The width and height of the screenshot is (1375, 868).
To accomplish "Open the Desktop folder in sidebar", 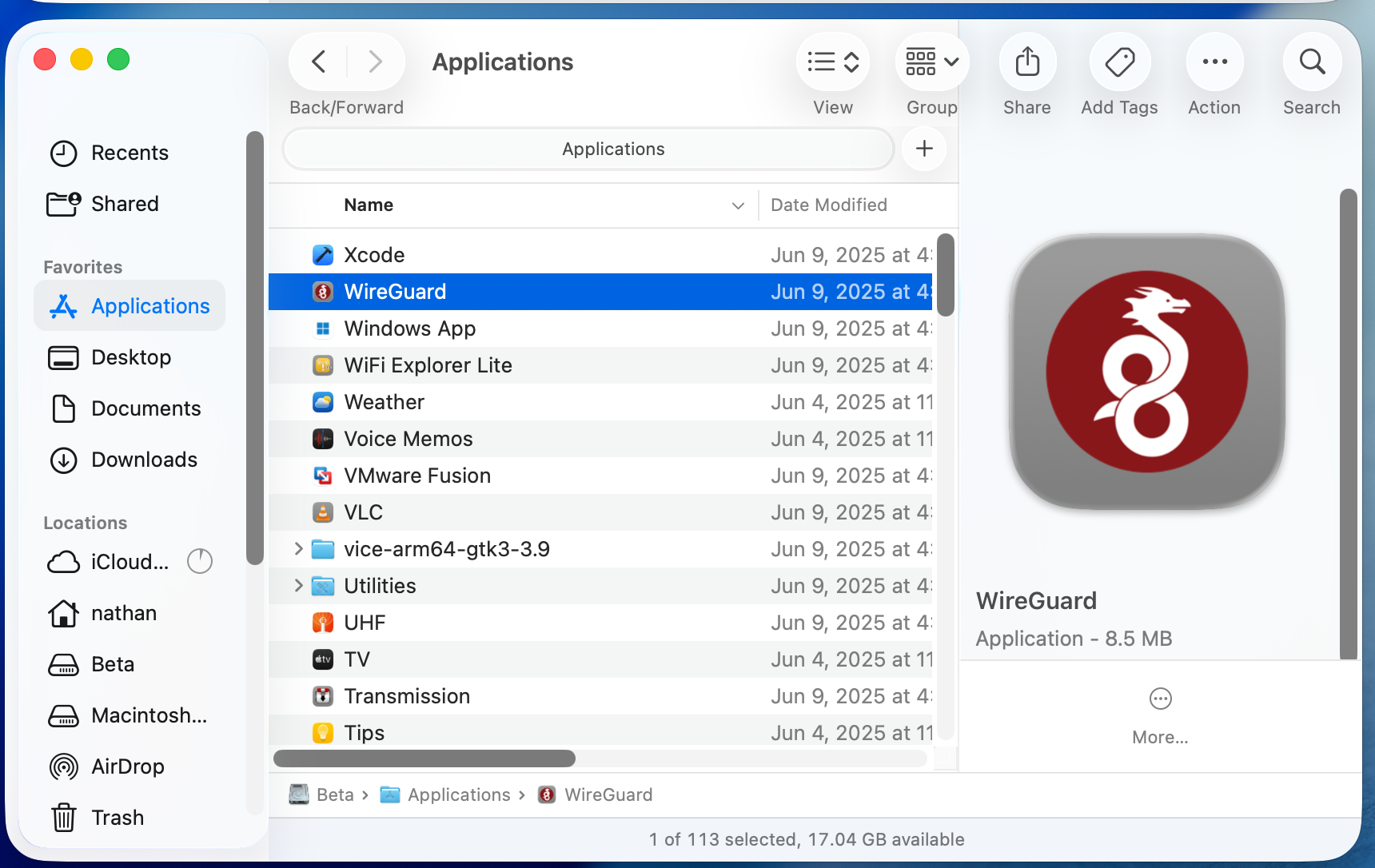I will [129, 357].
